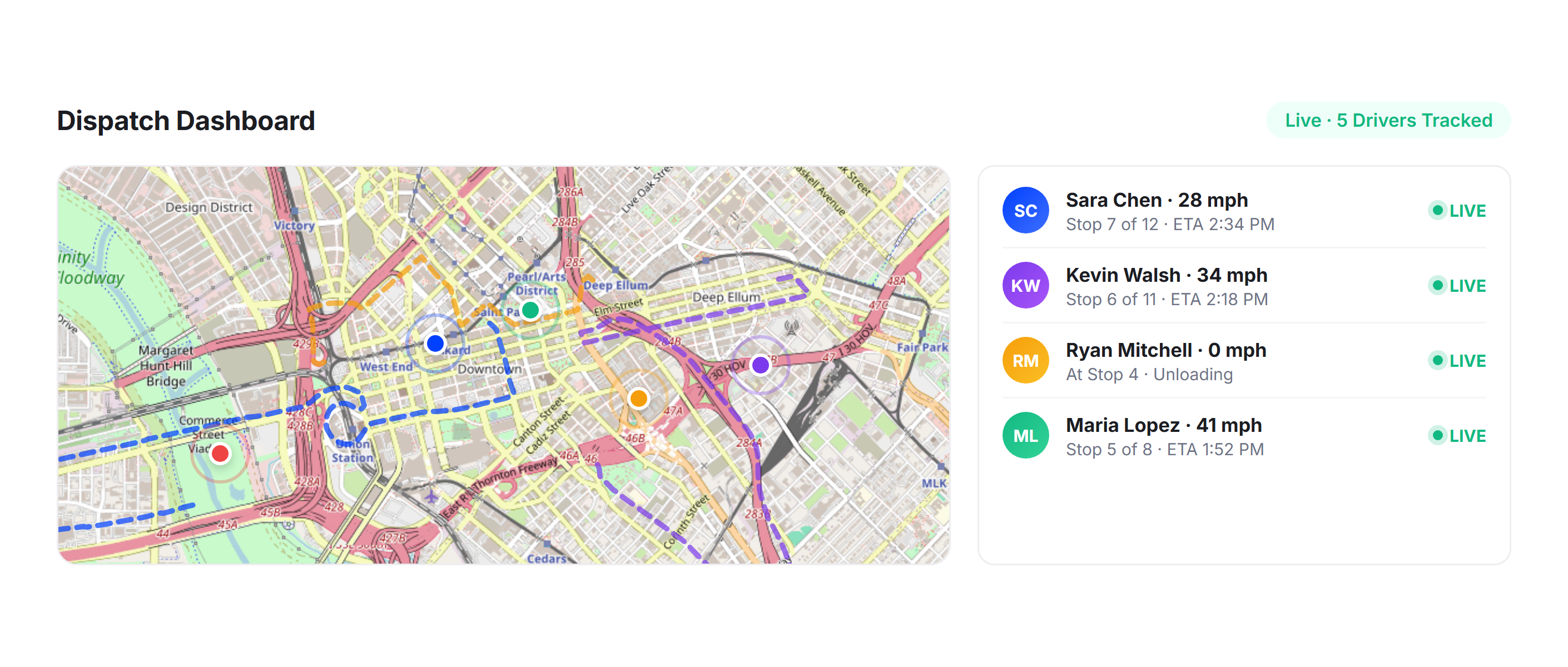
Task: Open the Maria Lopez 41 mph entry
Action: [1244, 436]
